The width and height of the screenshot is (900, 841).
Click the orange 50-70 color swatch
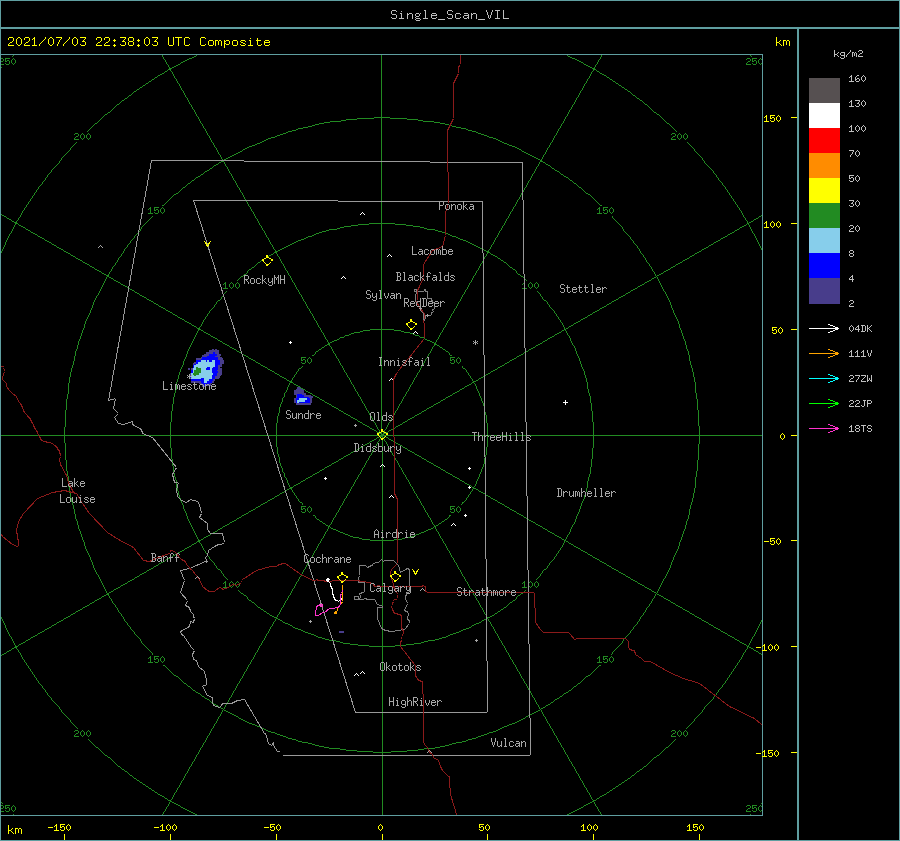coord(824,166)
